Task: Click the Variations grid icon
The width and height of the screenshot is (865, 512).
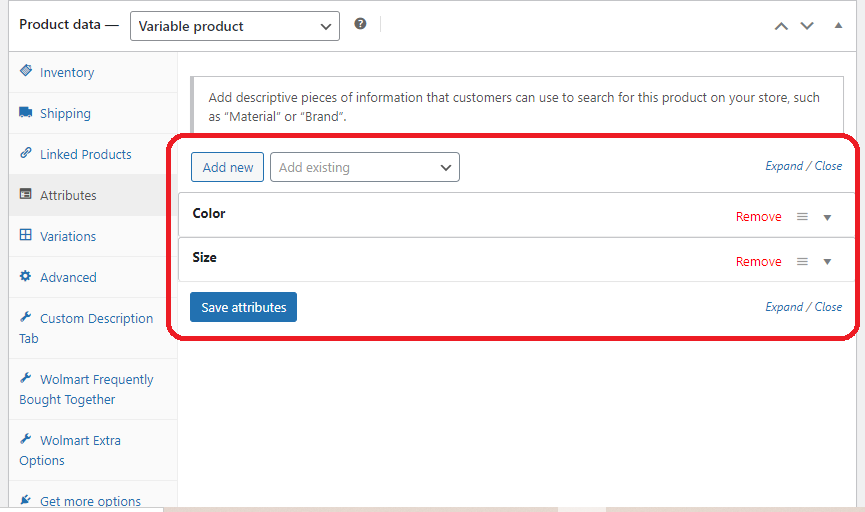Action: click(x=26, y=236)
